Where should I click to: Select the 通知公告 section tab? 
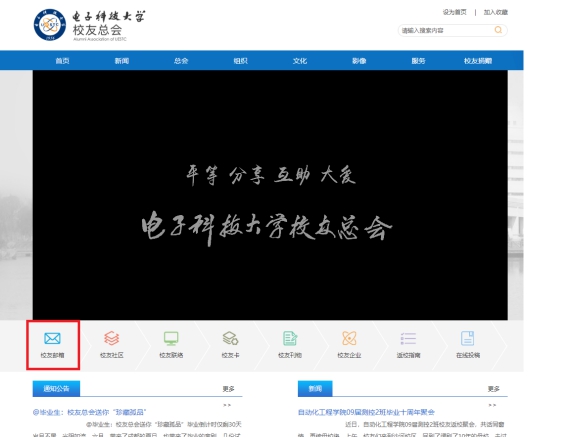pos(56,389)
